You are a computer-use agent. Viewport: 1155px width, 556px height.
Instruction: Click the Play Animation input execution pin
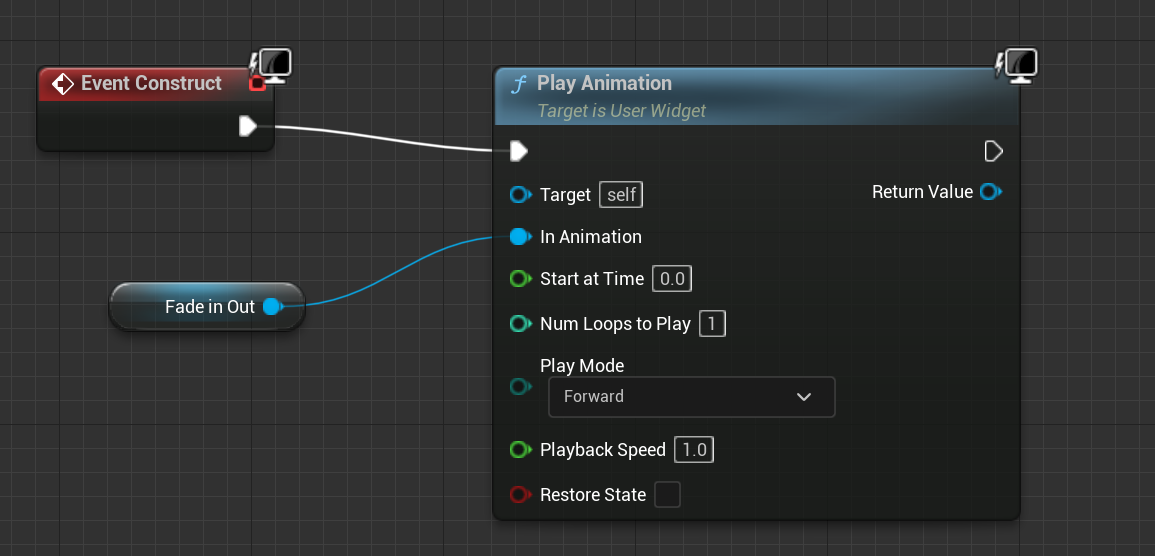[519, 152]
